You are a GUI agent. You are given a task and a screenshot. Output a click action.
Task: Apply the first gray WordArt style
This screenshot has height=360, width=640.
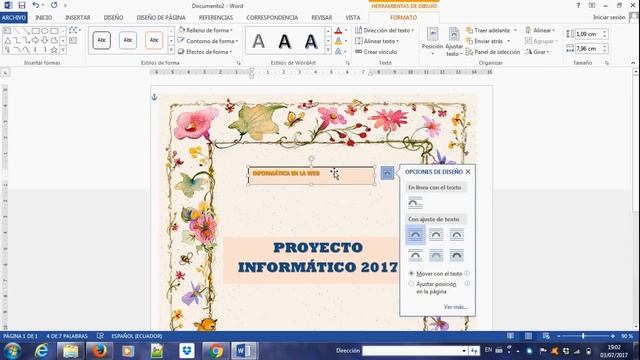[258, 41]
